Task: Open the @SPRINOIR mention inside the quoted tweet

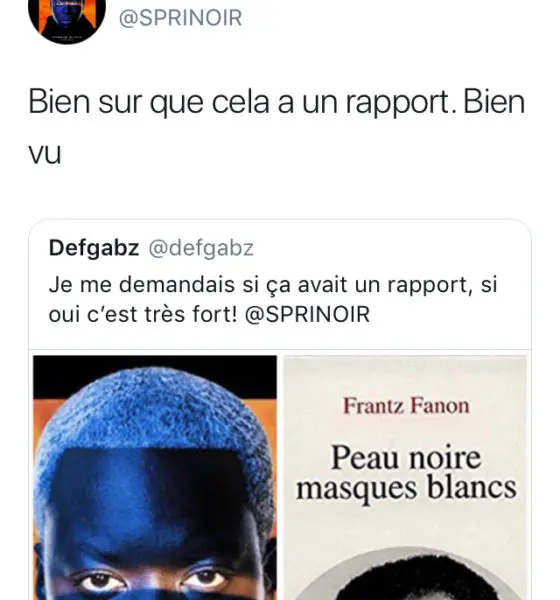Action: point(307,315)
